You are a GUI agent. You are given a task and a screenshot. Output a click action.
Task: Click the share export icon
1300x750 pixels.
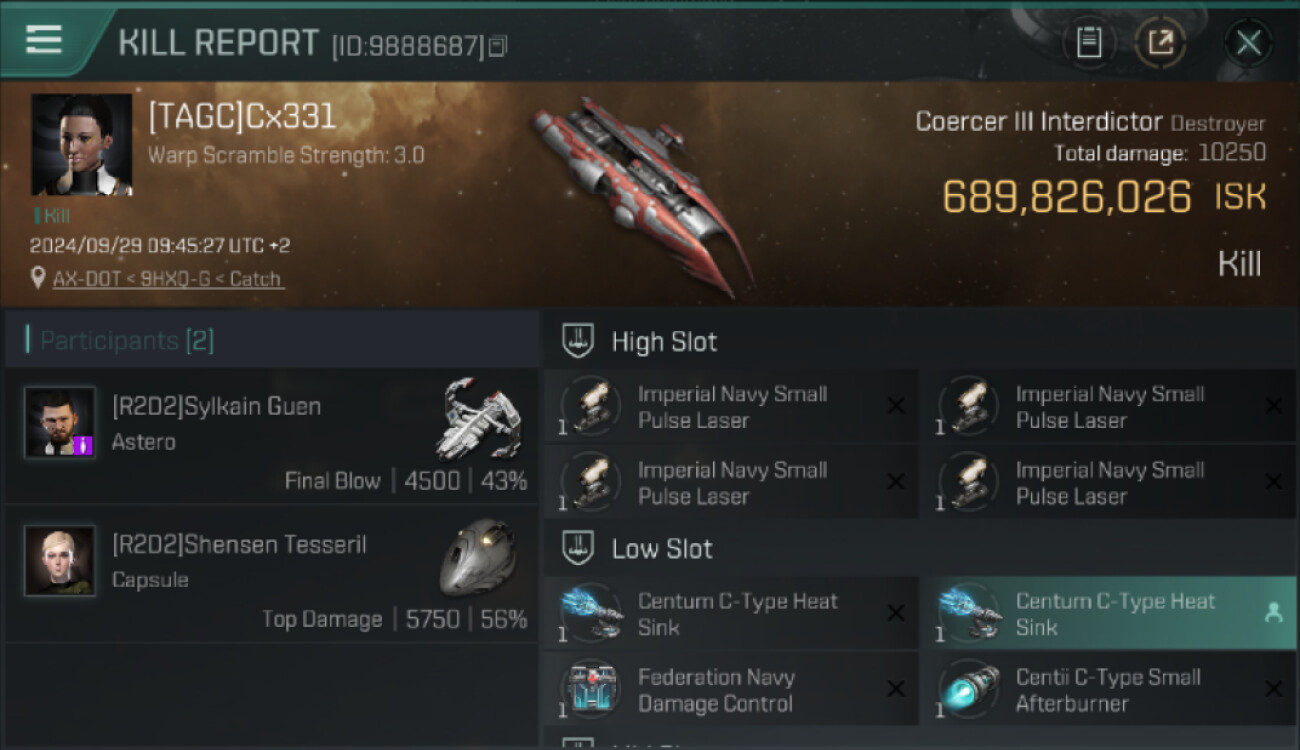click(1160, 42)
